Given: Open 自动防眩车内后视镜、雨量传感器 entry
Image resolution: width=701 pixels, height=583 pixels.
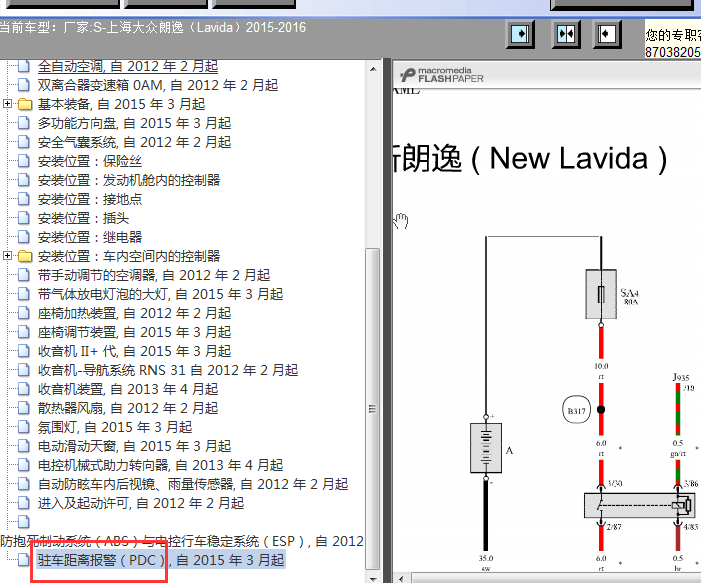Looking at the screenshot, I should (x=193, y=484).
